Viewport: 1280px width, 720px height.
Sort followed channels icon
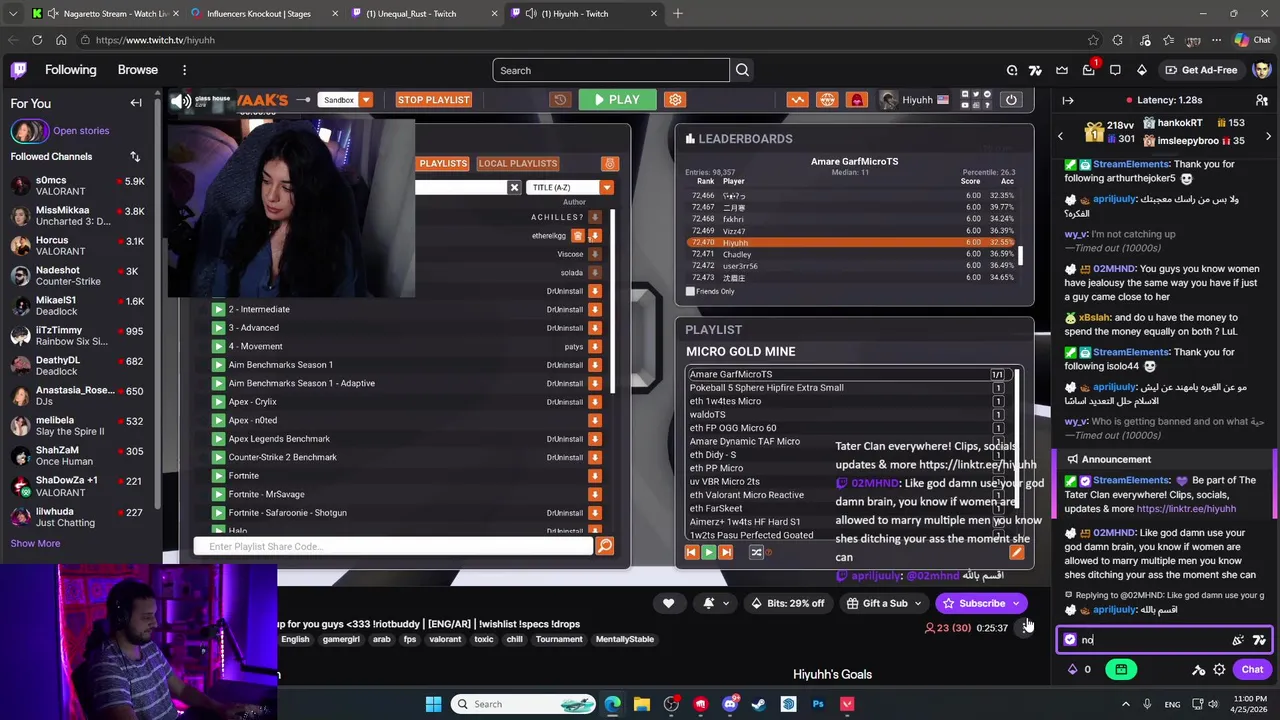pos(135,156)
